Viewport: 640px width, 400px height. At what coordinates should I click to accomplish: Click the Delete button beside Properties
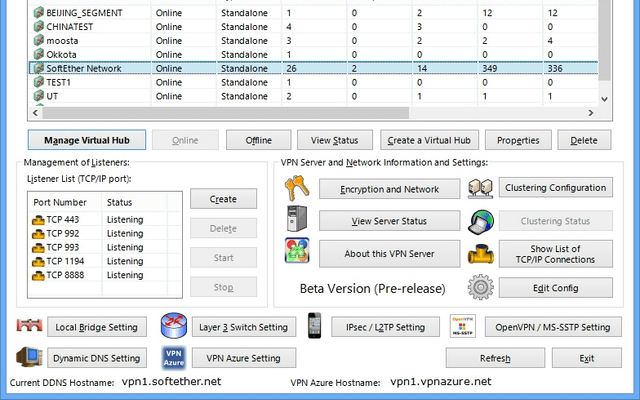click(x=584, y=140)
